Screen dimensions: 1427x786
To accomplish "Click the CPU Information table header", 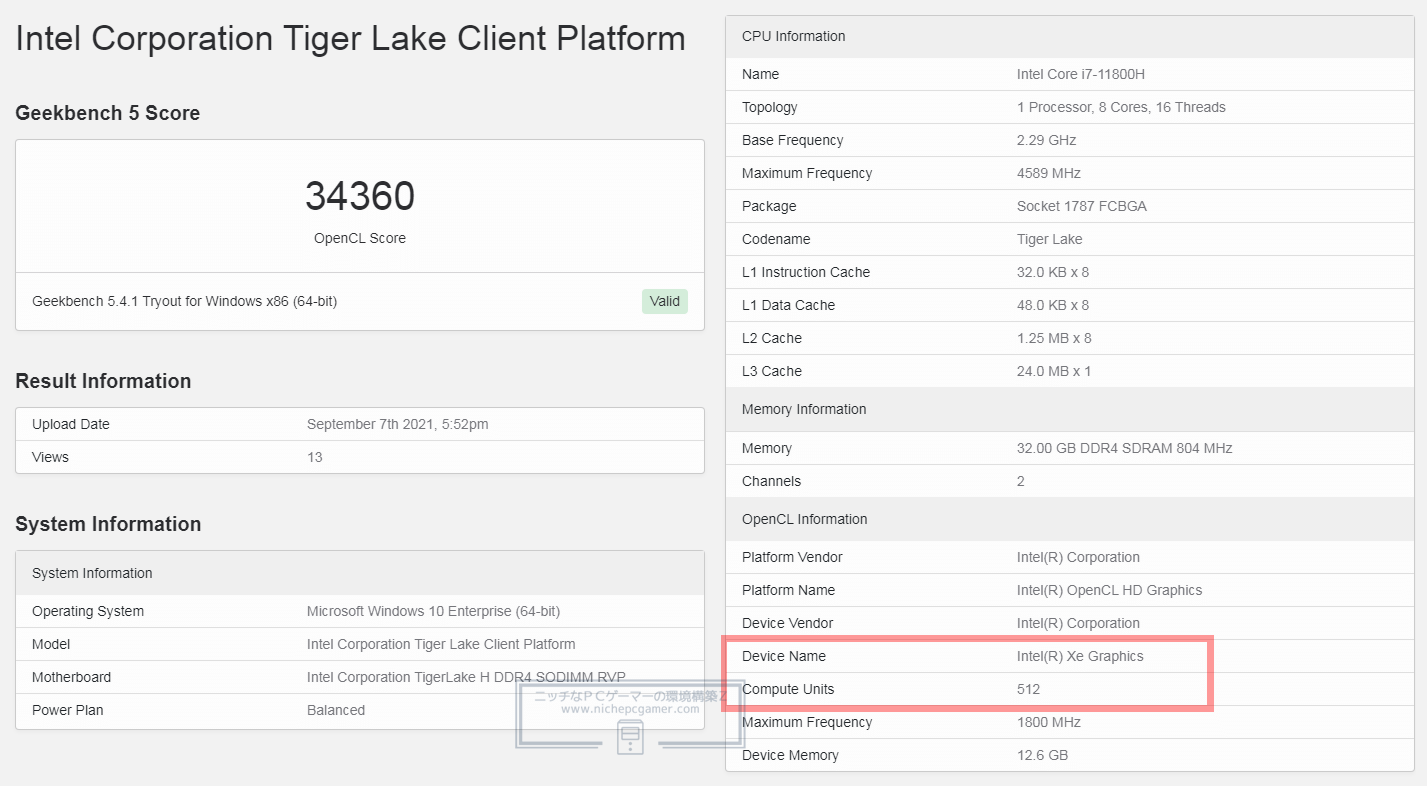I will [x=1070, y=36].
